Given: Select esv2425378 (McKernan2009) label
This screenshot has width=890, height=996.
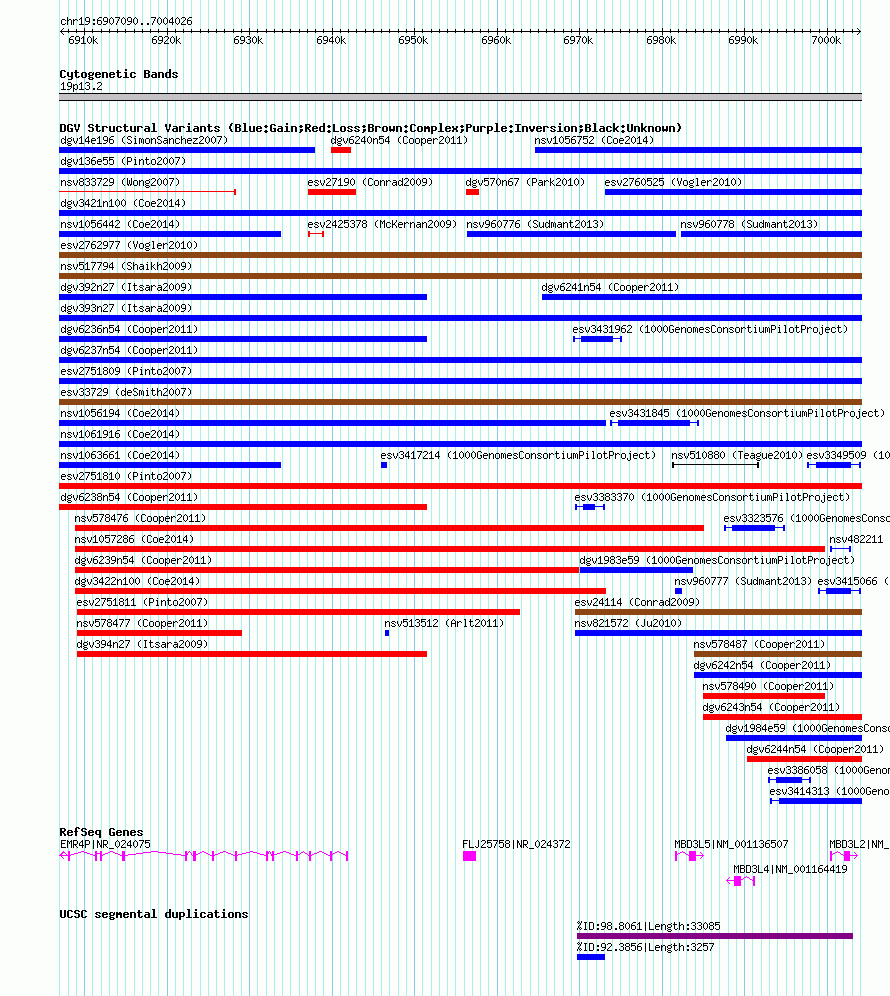Looking at the screenshot, I should pyautogui.click(x=382, y=224).
